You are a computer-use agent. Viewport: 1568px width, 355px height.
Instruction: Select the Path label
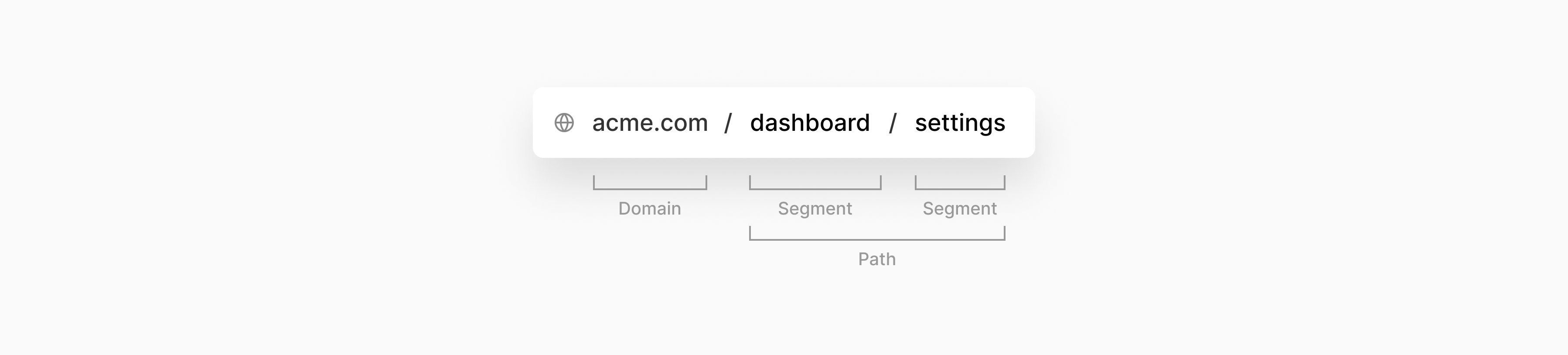click(x=876, y=259)
